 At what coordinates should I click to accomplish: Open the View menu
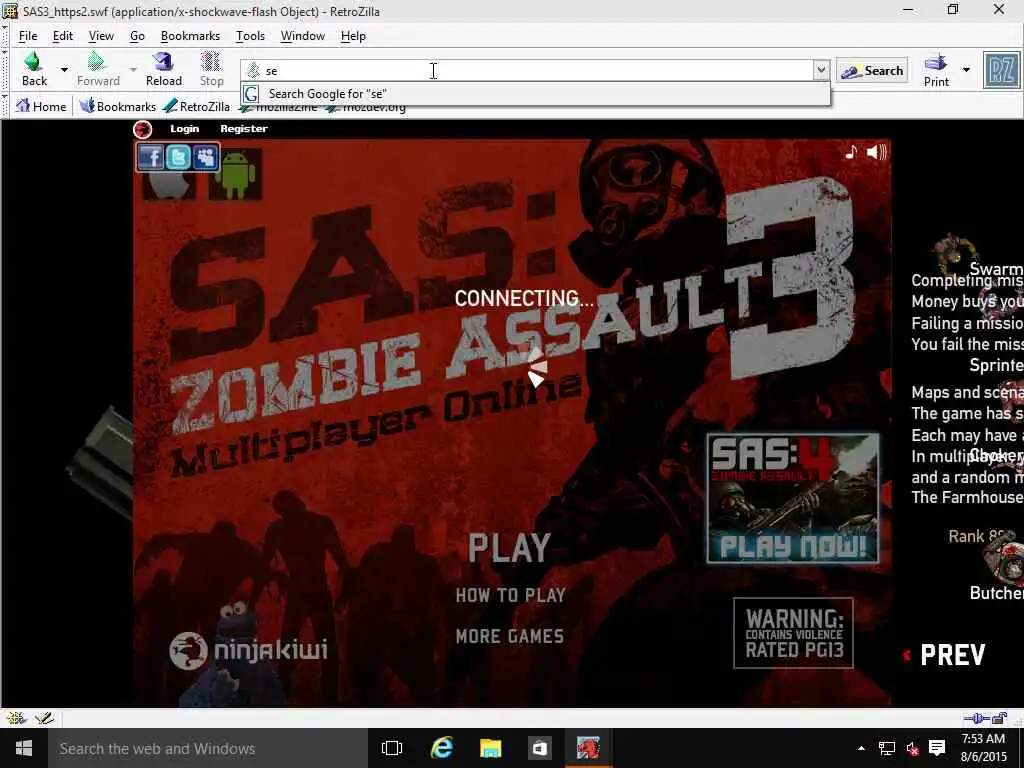tap(101, 36)
